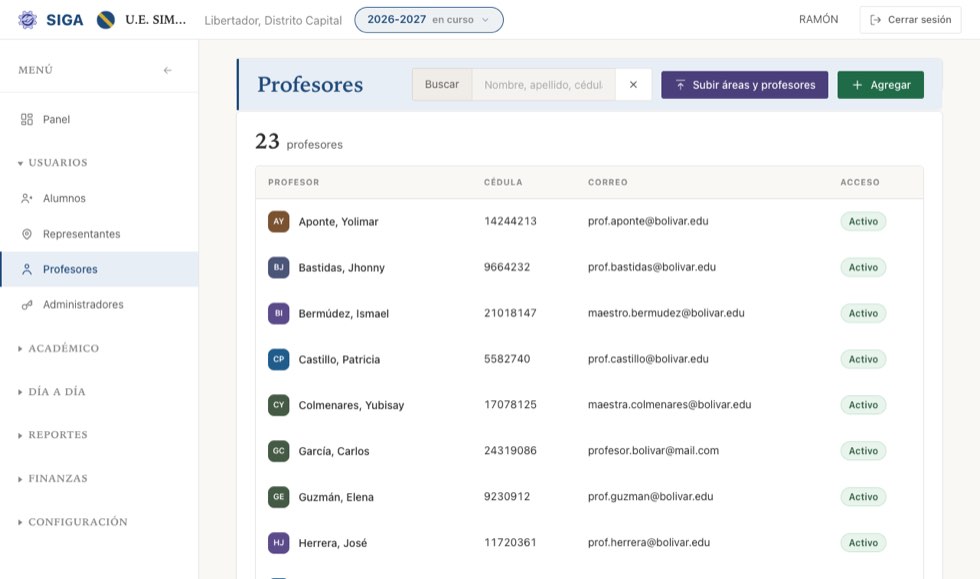Click Activo badge for Herrera, José
Screen dimensions: 980x579
pyautogui.click(x=863, y=543)
